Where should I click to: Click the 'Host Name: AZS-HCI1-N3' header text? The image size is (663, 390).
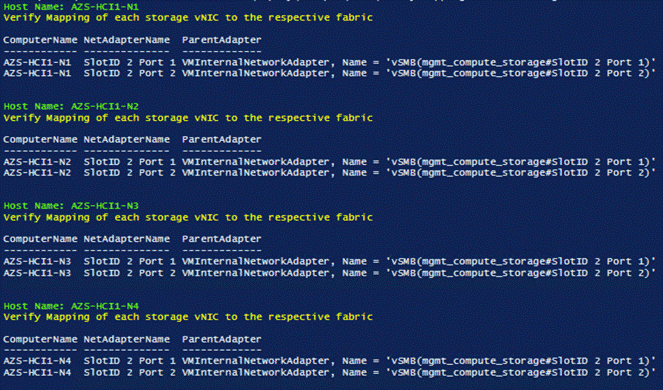(x=71, y=206)
